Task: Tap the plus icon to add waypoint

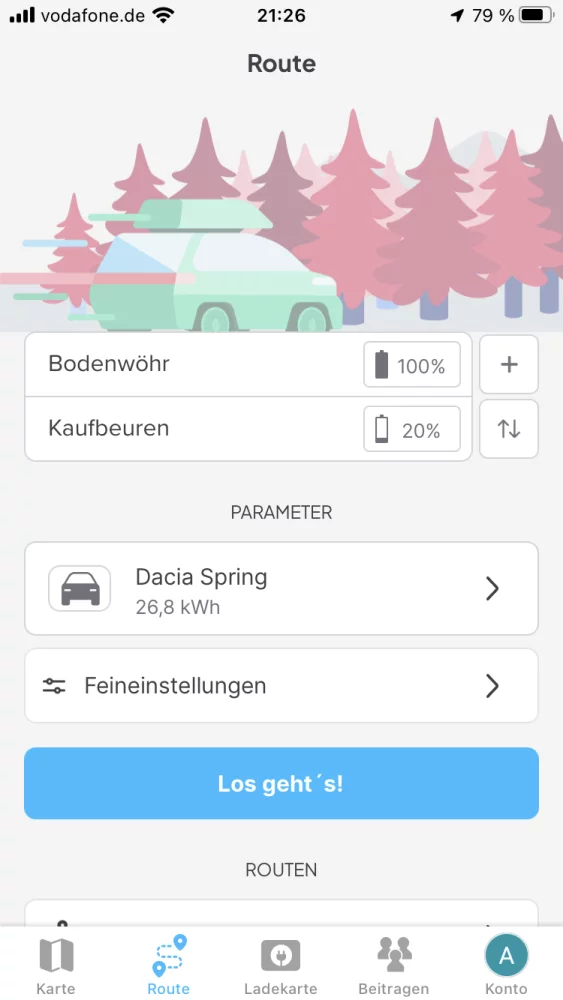Action: (x=509, y=364)
